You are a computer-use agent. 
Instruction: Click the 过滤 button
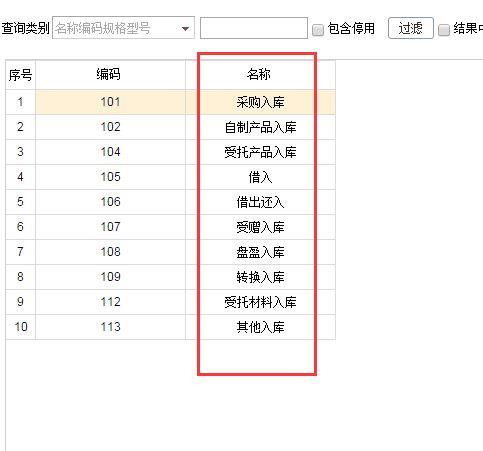click(x=411, y=28)
